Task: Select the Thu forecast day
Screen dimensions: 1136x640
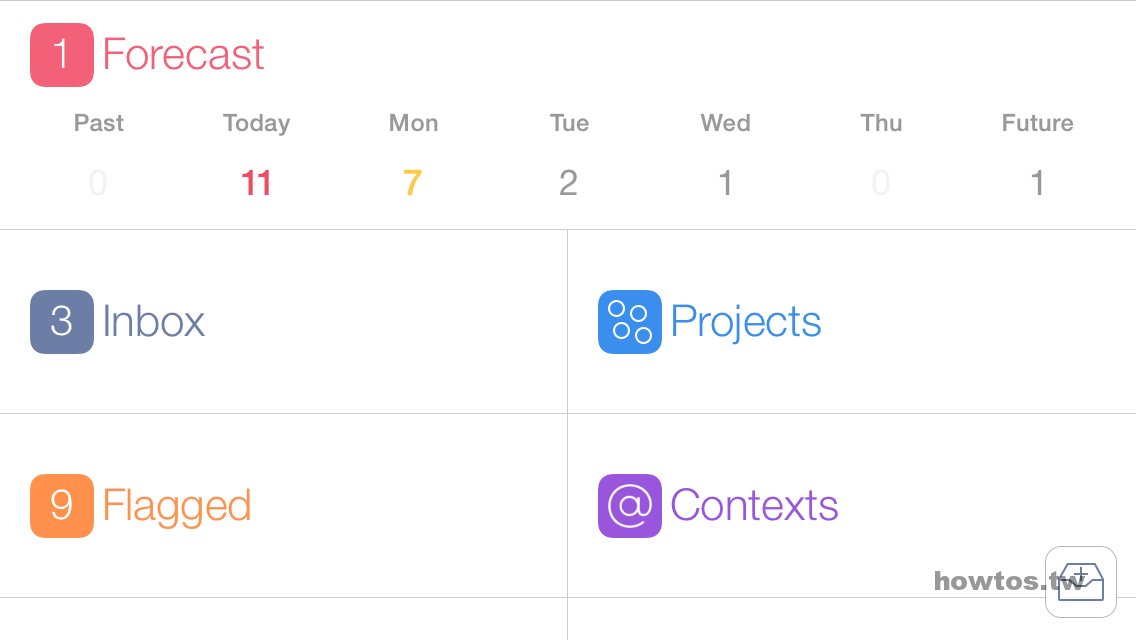Action: (881, 154)
